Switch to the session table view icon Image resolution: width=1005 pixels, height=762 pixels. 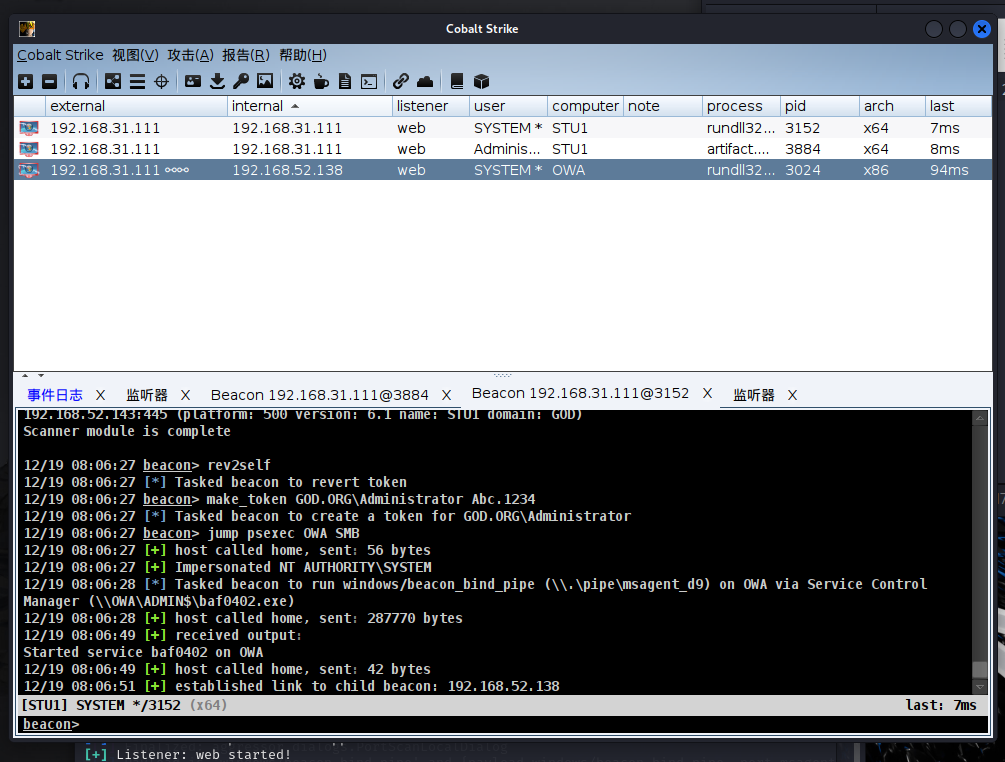pos(137,81)
